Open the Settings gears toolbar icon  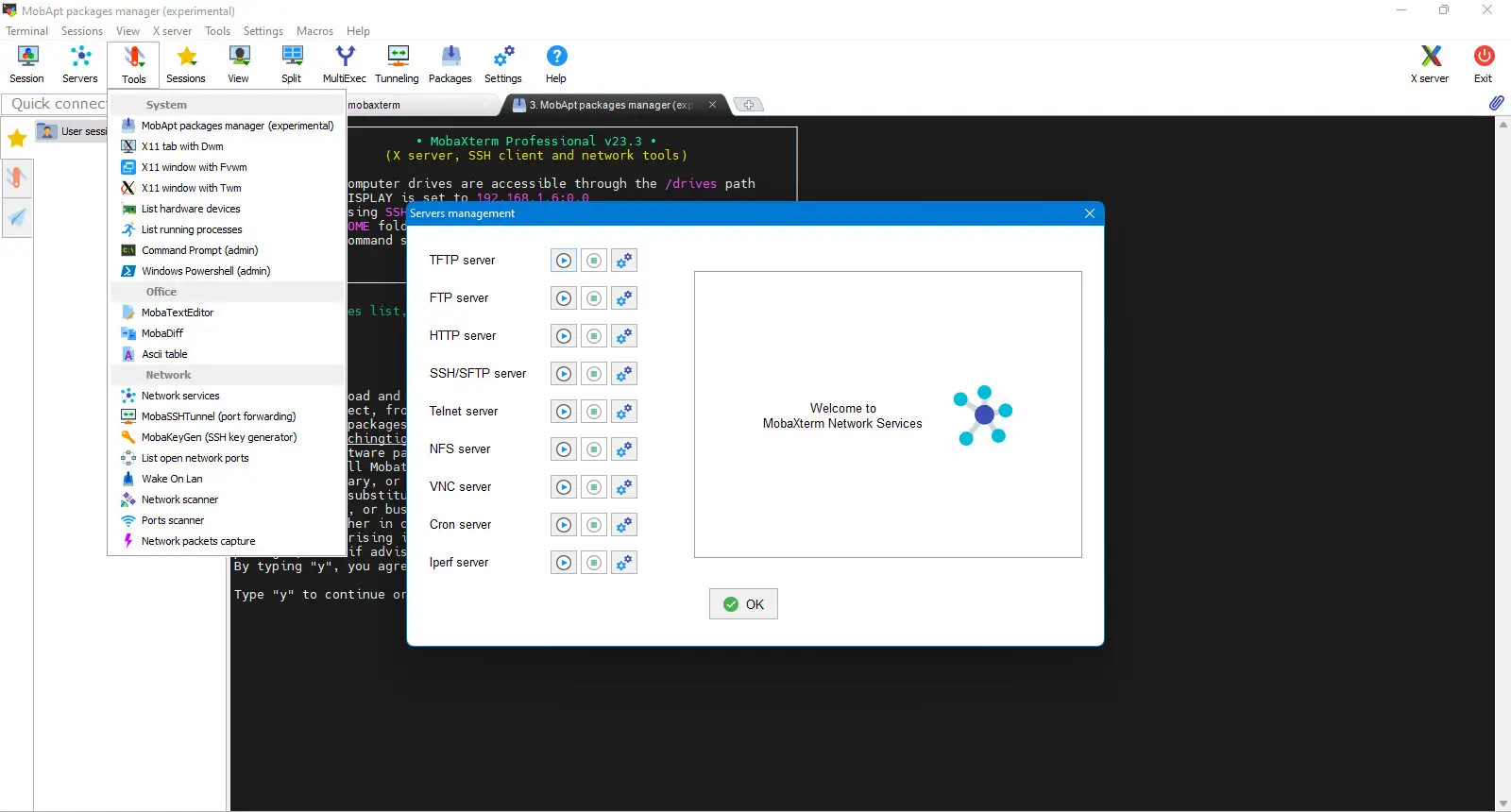coord(503,64)
